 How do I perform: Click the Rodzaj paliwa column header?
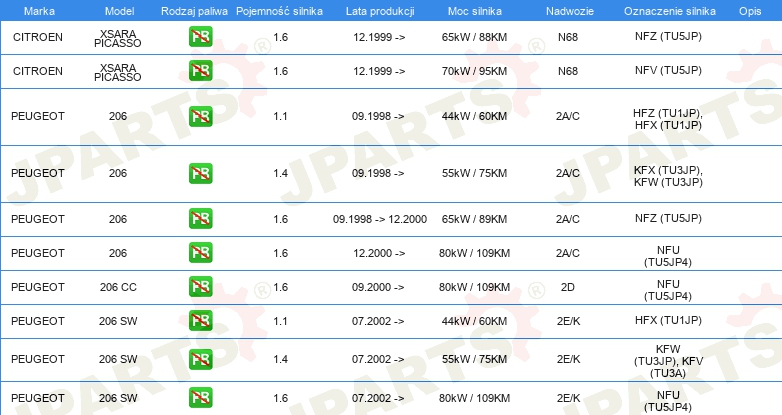pos(194,11)
